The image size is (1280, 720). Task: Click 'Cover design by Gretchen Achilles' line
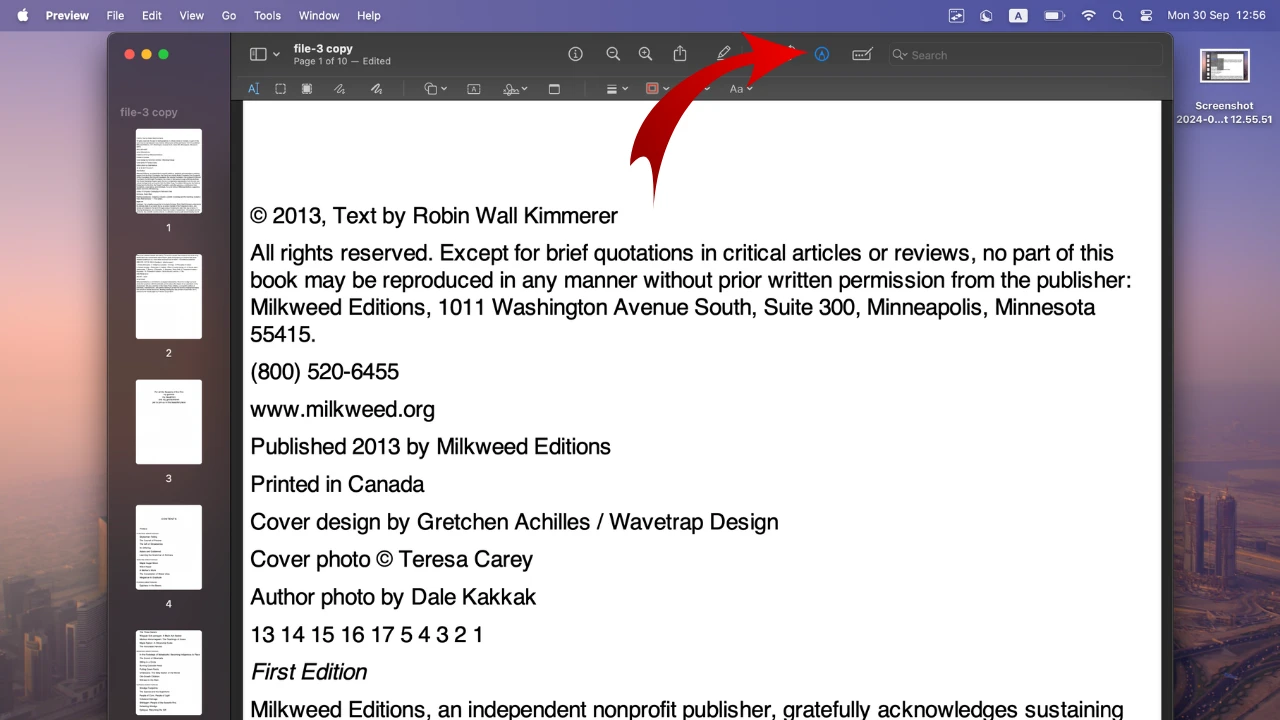[x=514, y=522]
